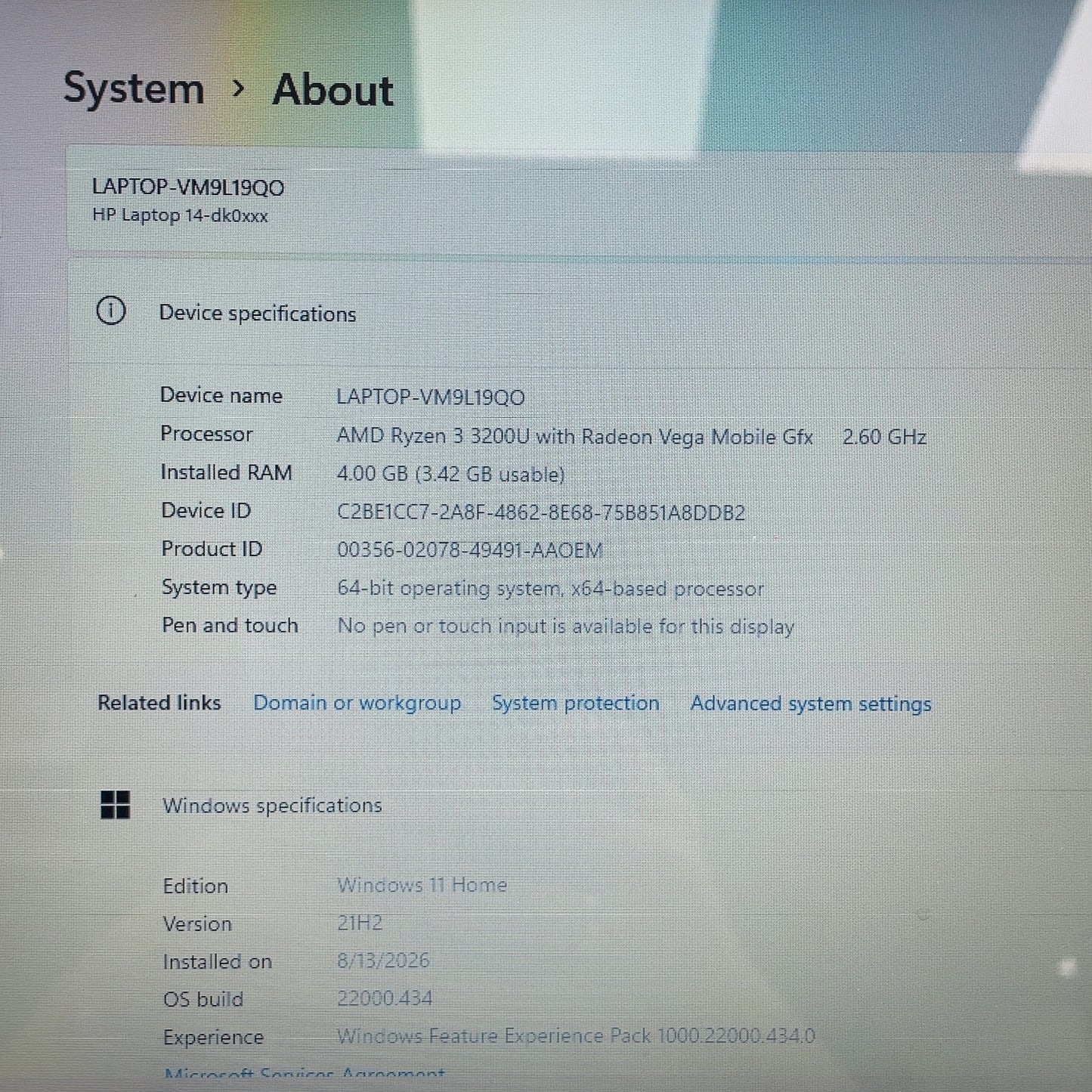This screenshot has width=1092, height=1092.
Task: Click the Product ID label
Action: pyautogui.click(x=212, y=549)
